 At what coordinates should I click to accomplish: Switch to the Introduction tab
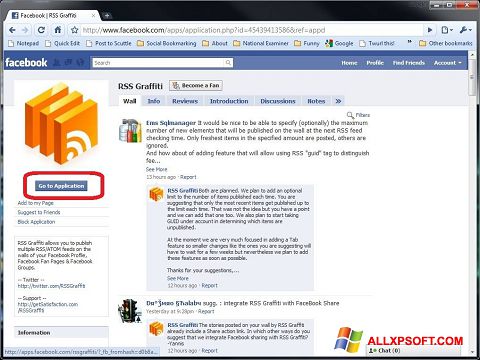click(229, 101)
